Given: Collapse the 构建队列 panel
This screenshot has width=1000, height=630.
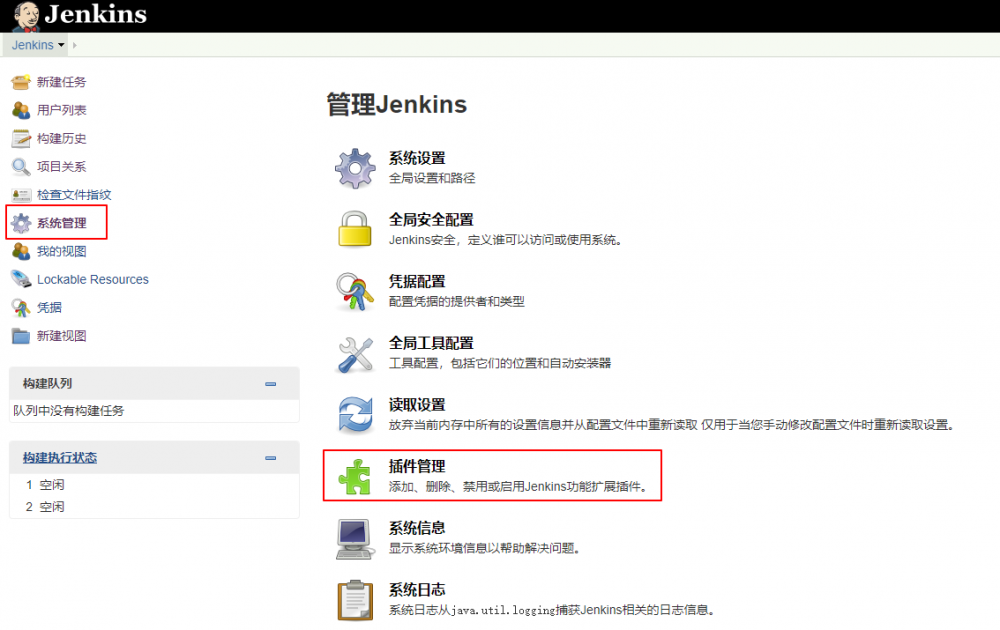Looking at the screenshot, I should (270, 382).
